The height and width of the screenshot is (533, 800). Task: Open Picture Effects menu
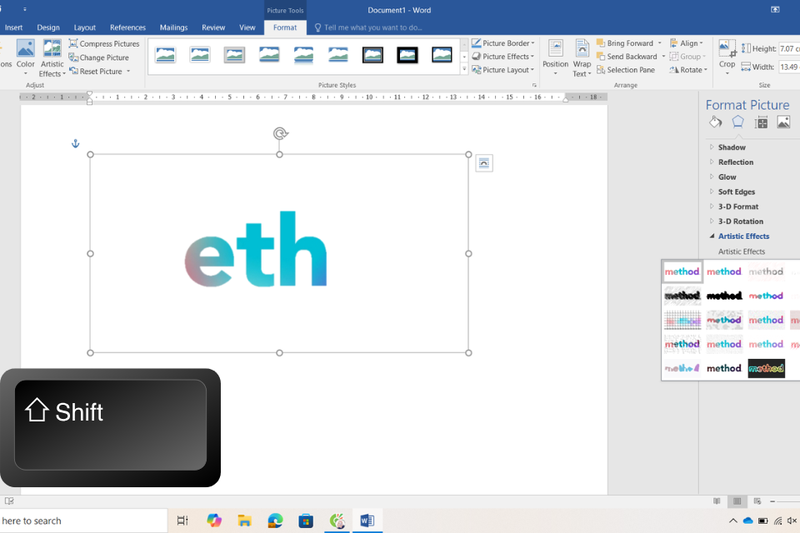503,57
